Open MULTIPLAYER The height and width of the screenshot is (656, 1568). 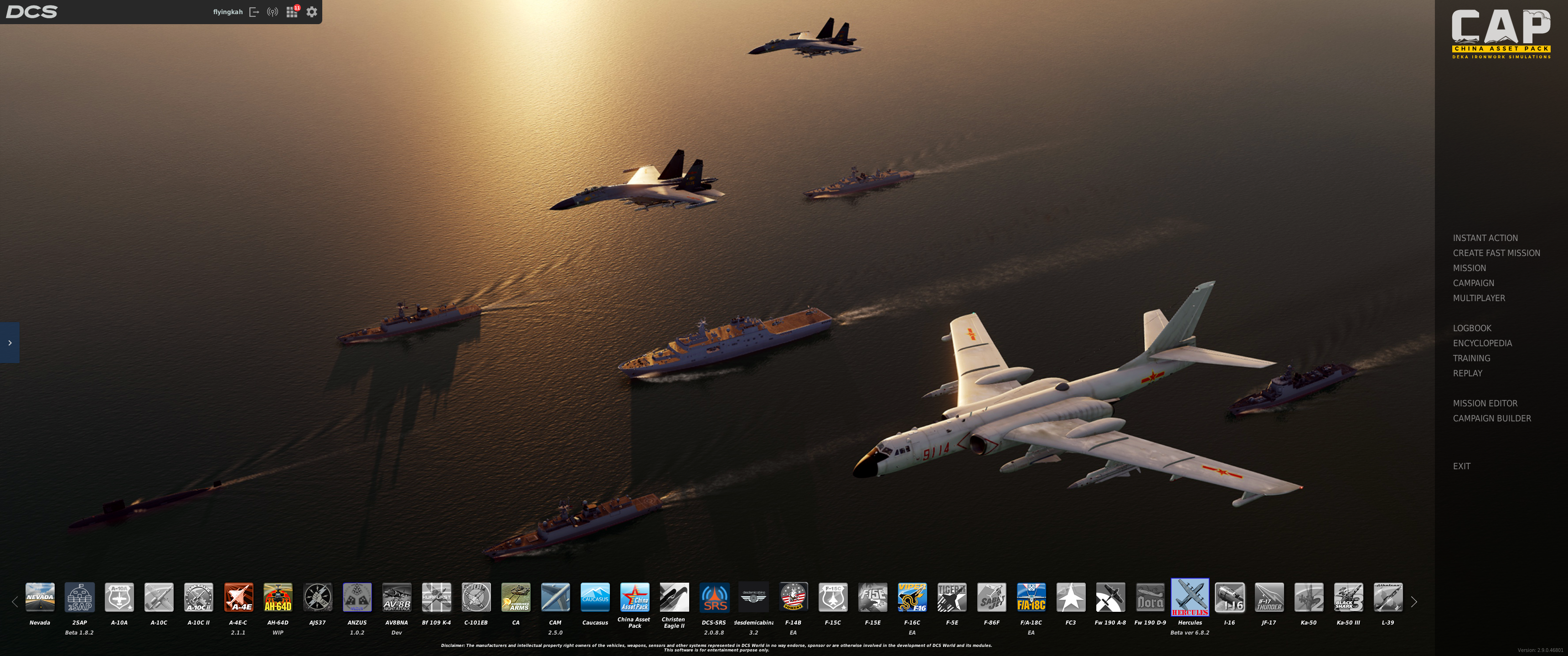click(1479, 298)
